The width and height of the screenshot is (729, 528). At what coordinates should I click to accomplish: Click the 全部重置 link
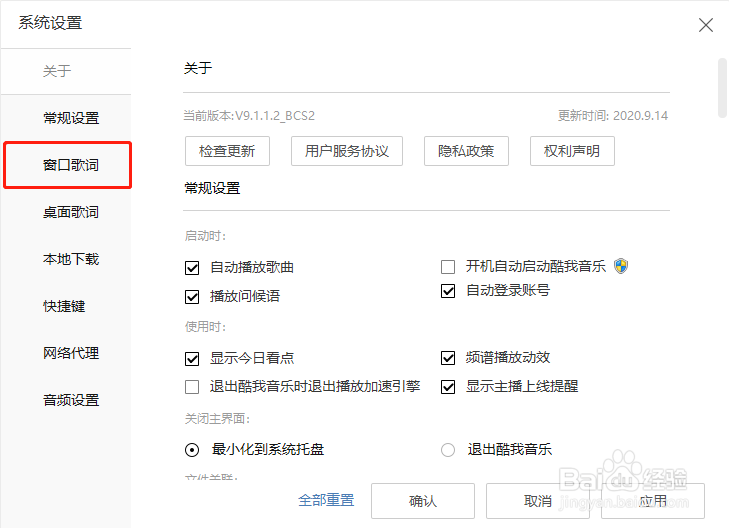(x=326, y=500)
